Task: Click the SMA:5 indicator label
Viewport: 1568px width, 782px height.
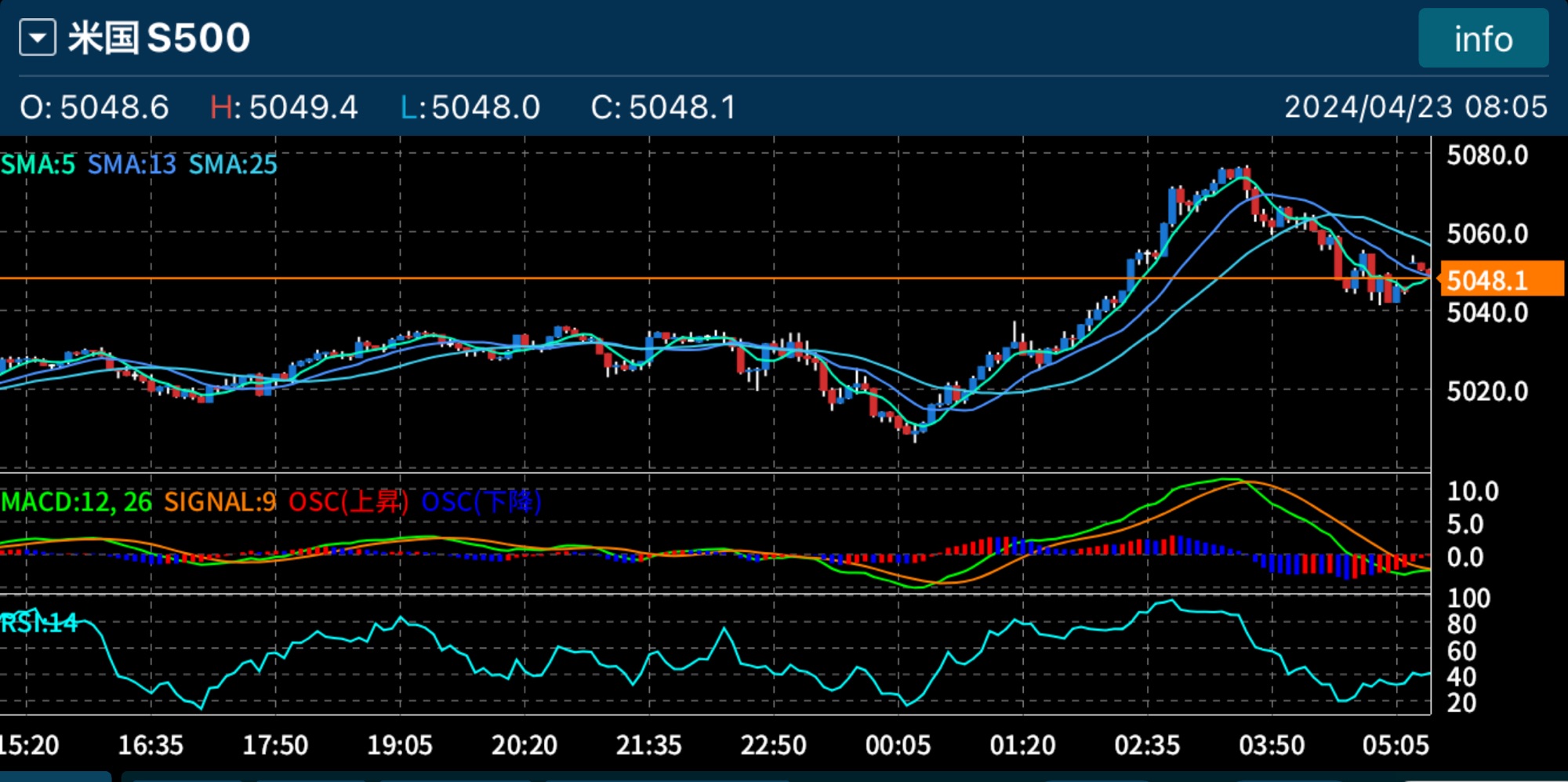Action: [38, 165]
